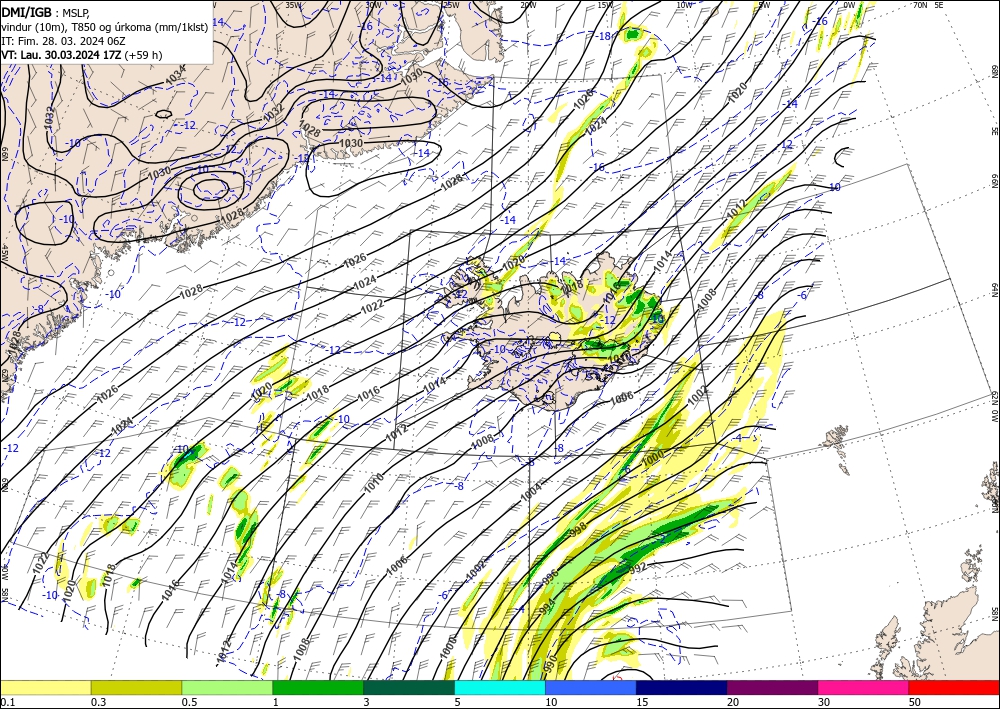Viewport: 1000px width, 709px height.
Task: Select the pink 30–50 legend swatch
Action: [864, 687]
